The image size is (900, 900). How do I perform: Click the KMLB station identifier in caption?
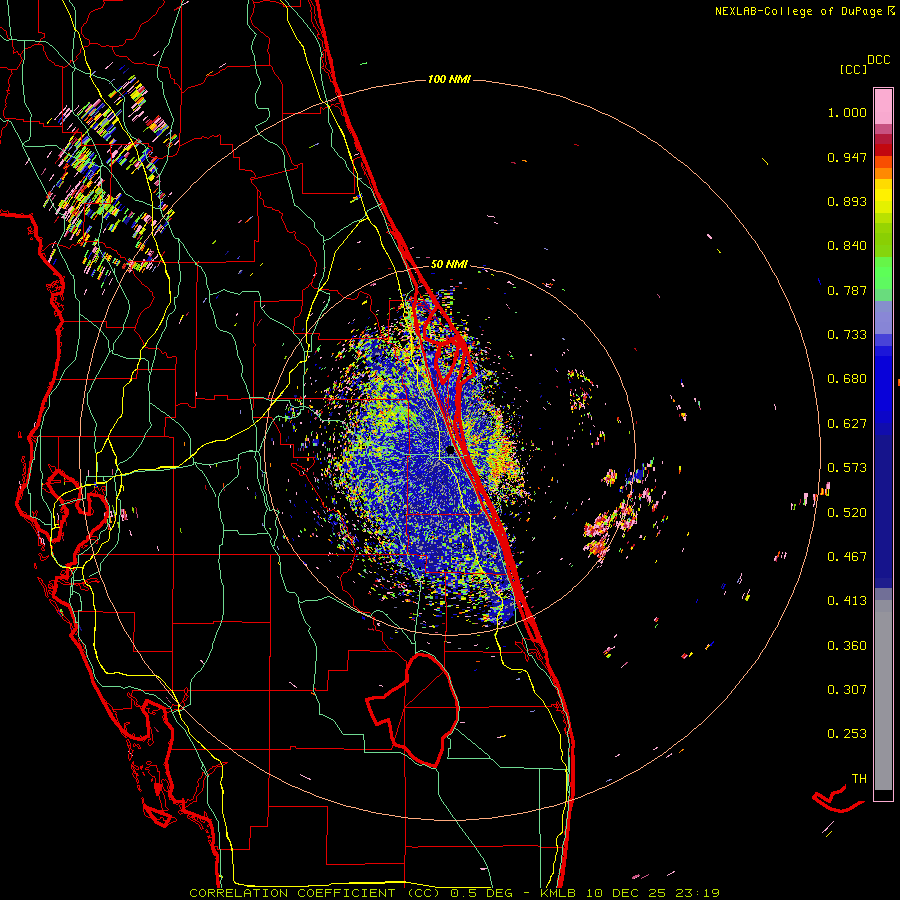click(560, 893)
